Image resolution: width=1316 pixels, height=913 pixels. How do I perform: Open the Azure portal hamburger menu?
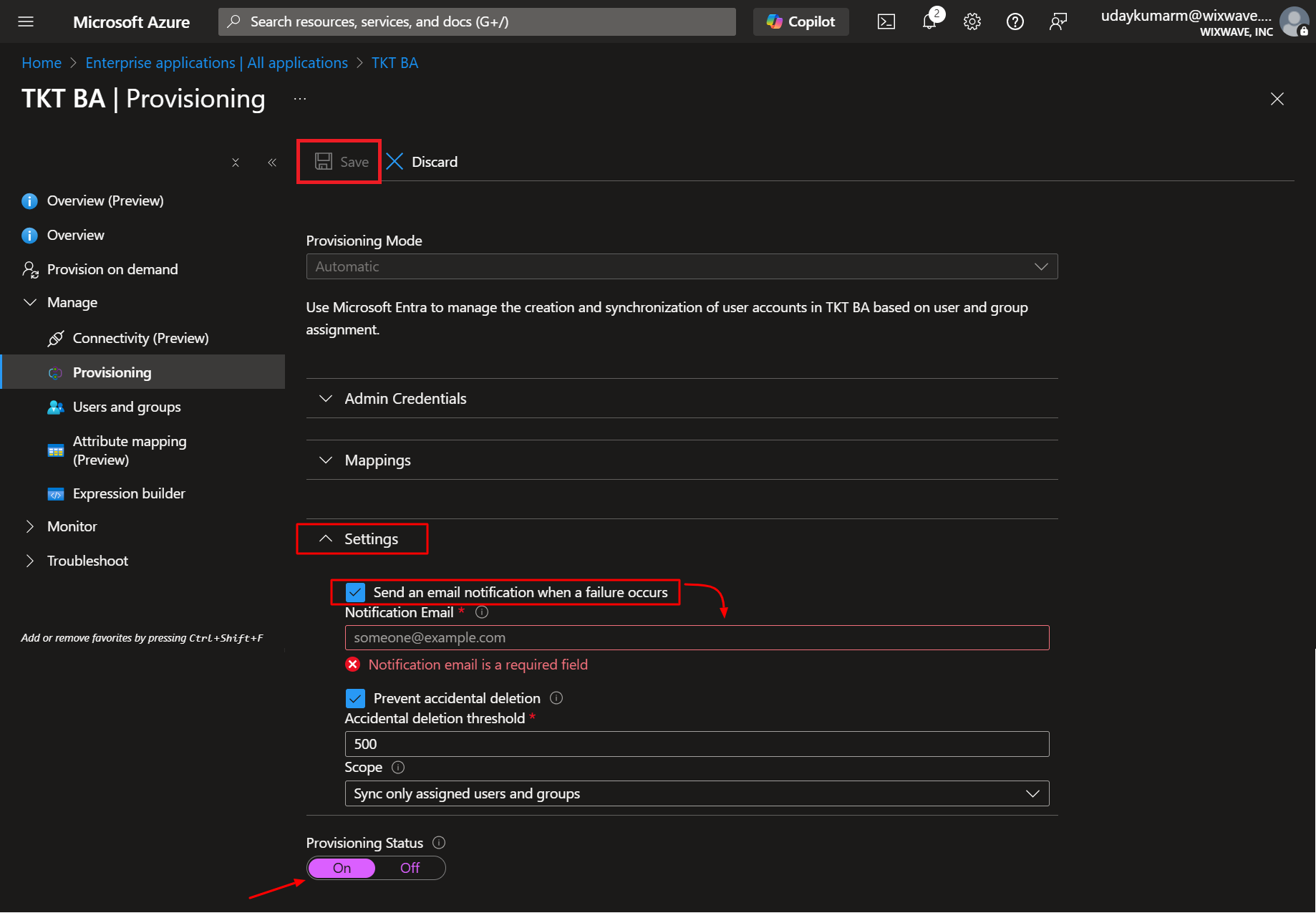(26, 21)
